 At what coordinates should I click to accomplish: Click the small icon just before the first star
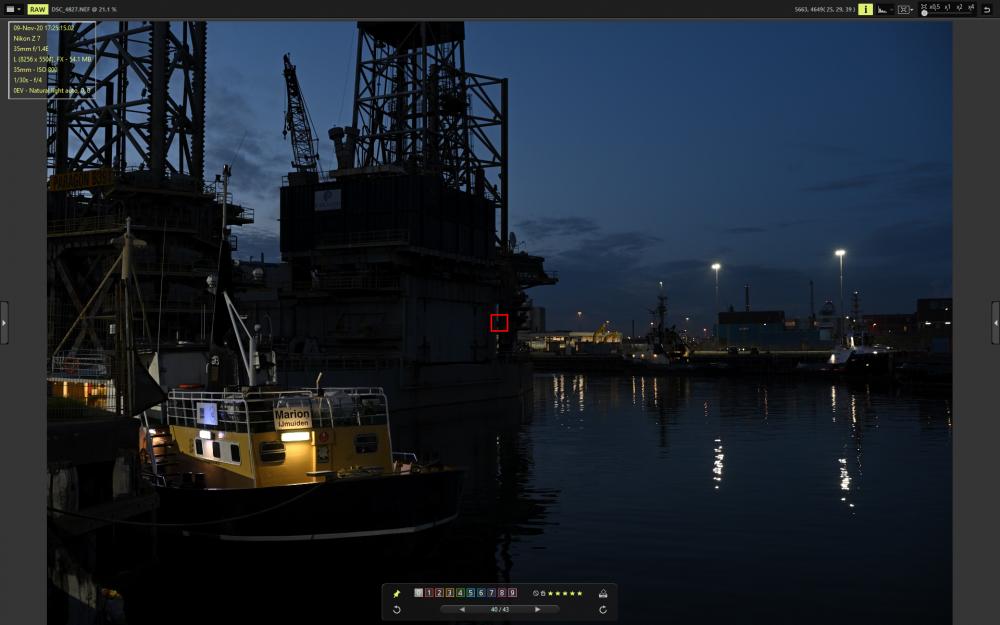pos(543,593)
